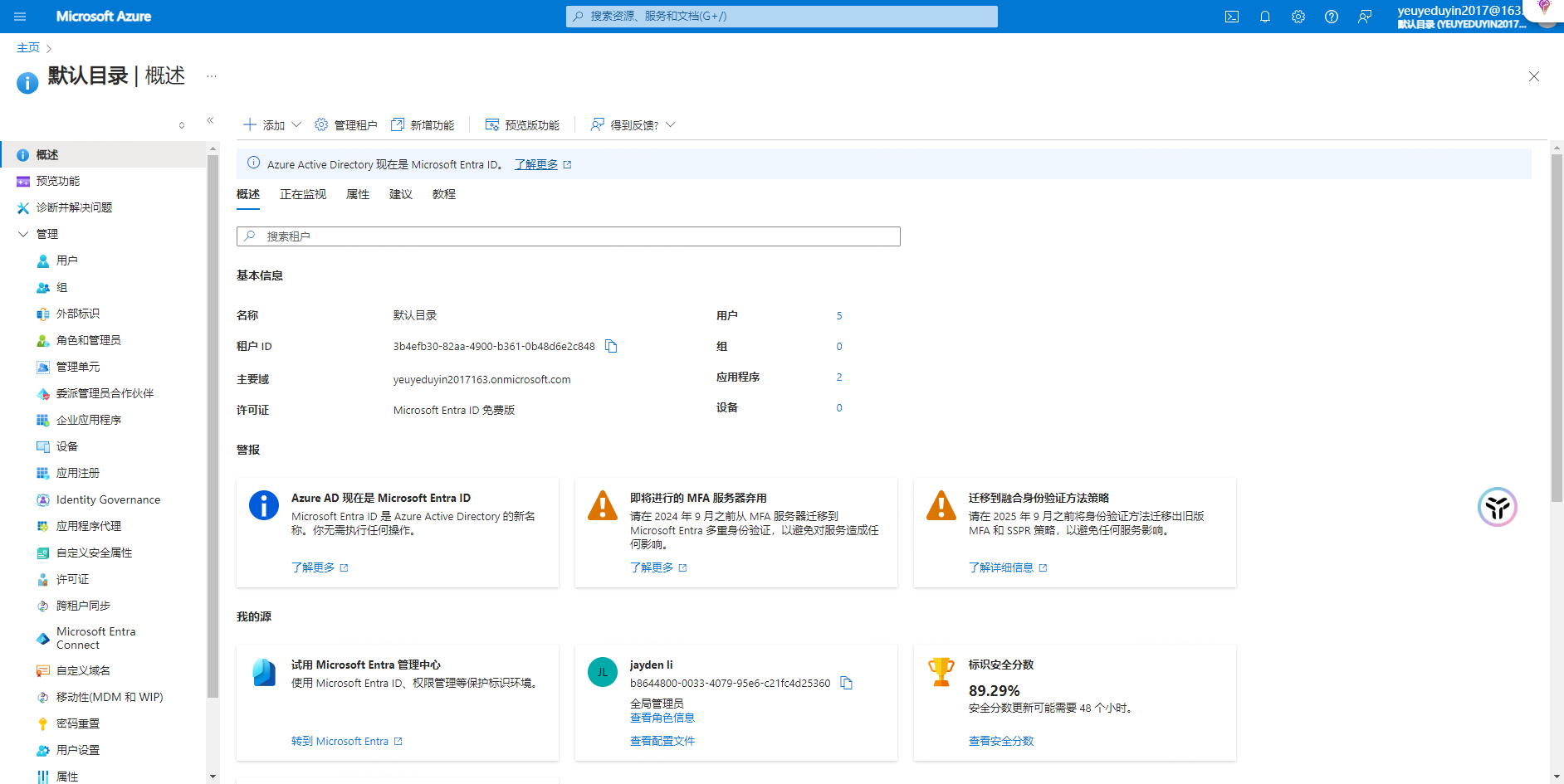Open account menu yeuyeduyin2017

tap(1461, 17)
